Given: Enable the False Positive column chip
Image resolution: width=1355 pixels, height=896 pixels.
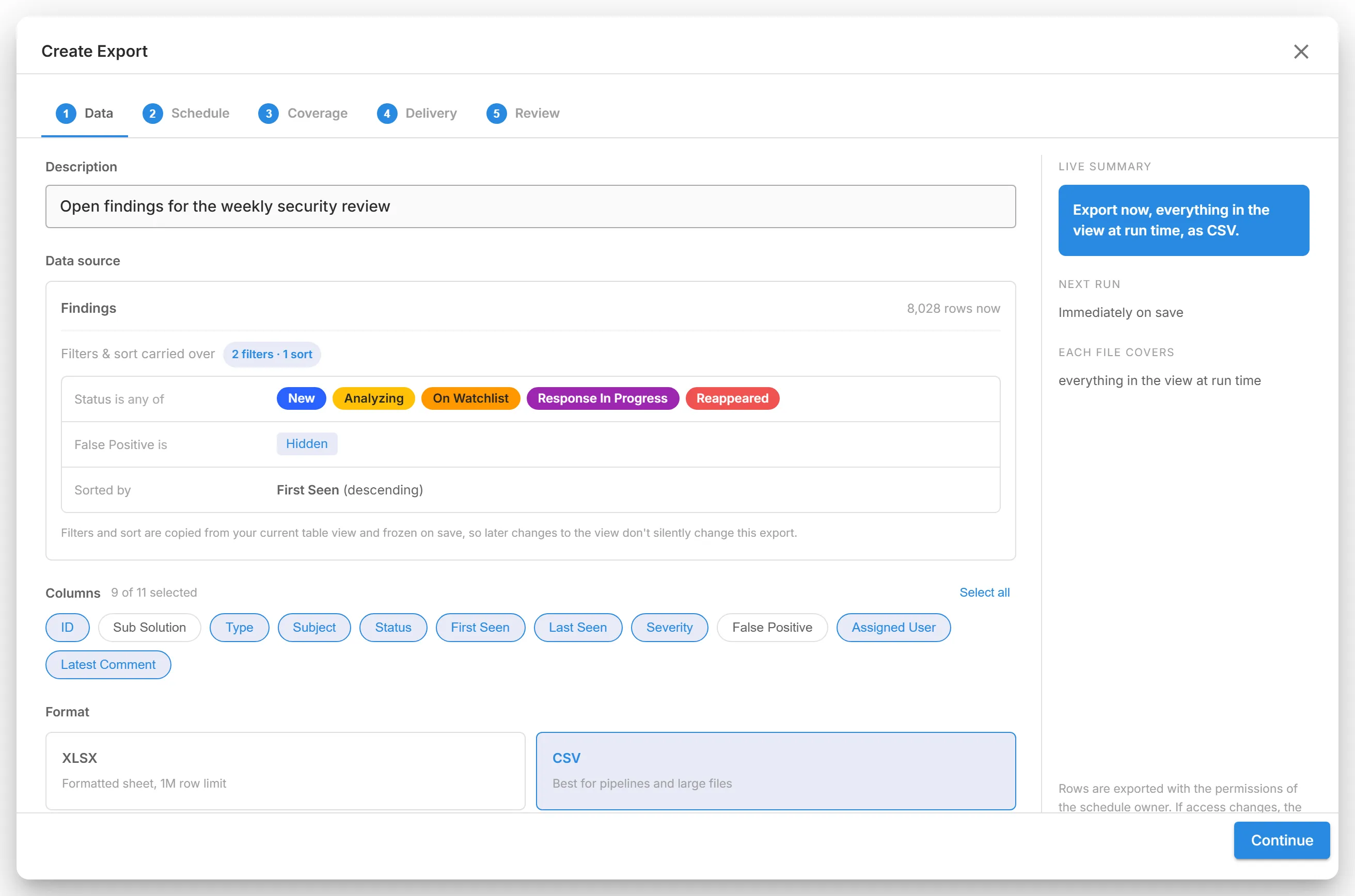Looking at the screenshot, I should click(773, 628).
